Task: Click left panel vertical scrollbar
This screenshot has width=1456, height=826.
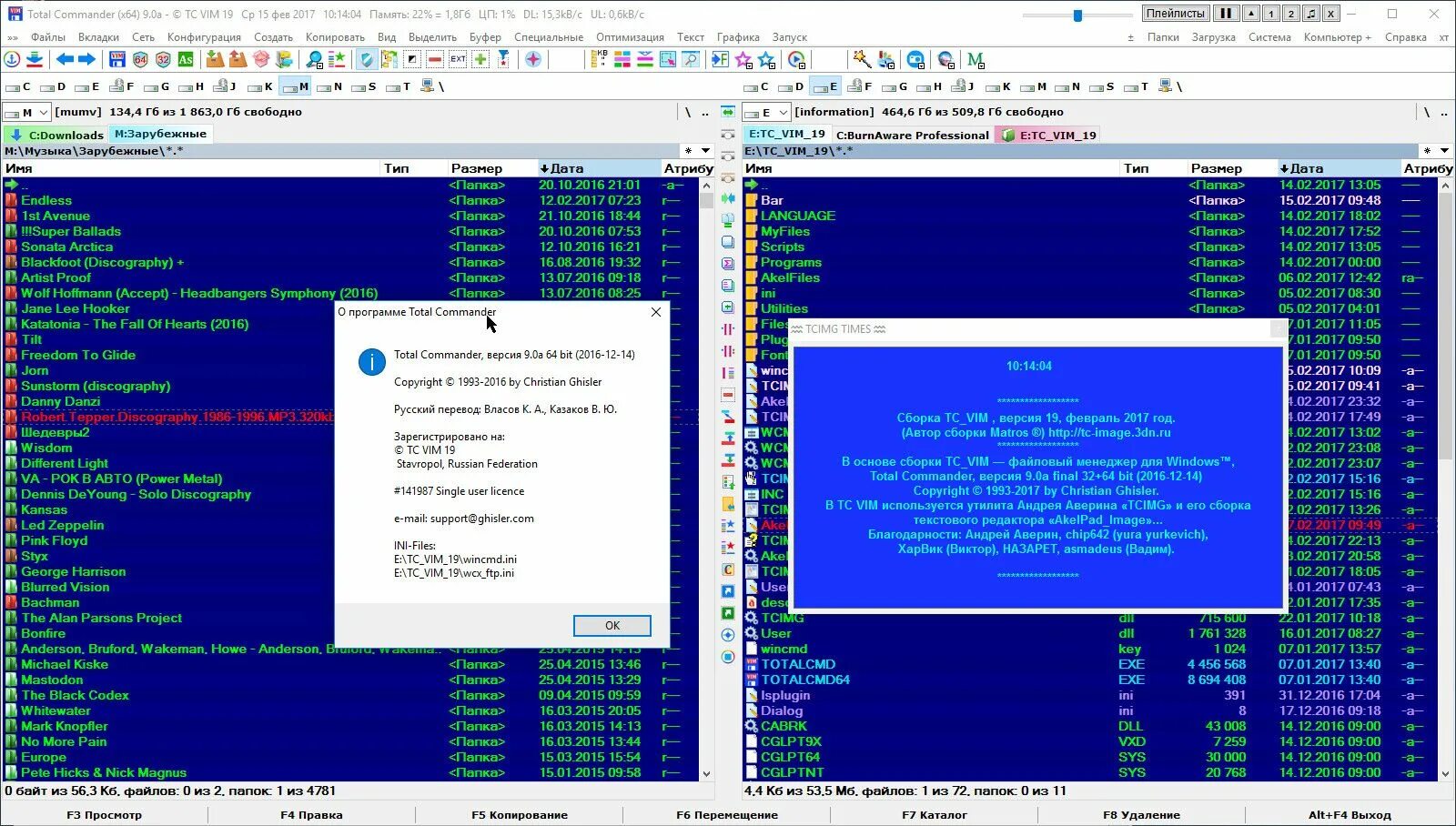Action: (706, 479)
